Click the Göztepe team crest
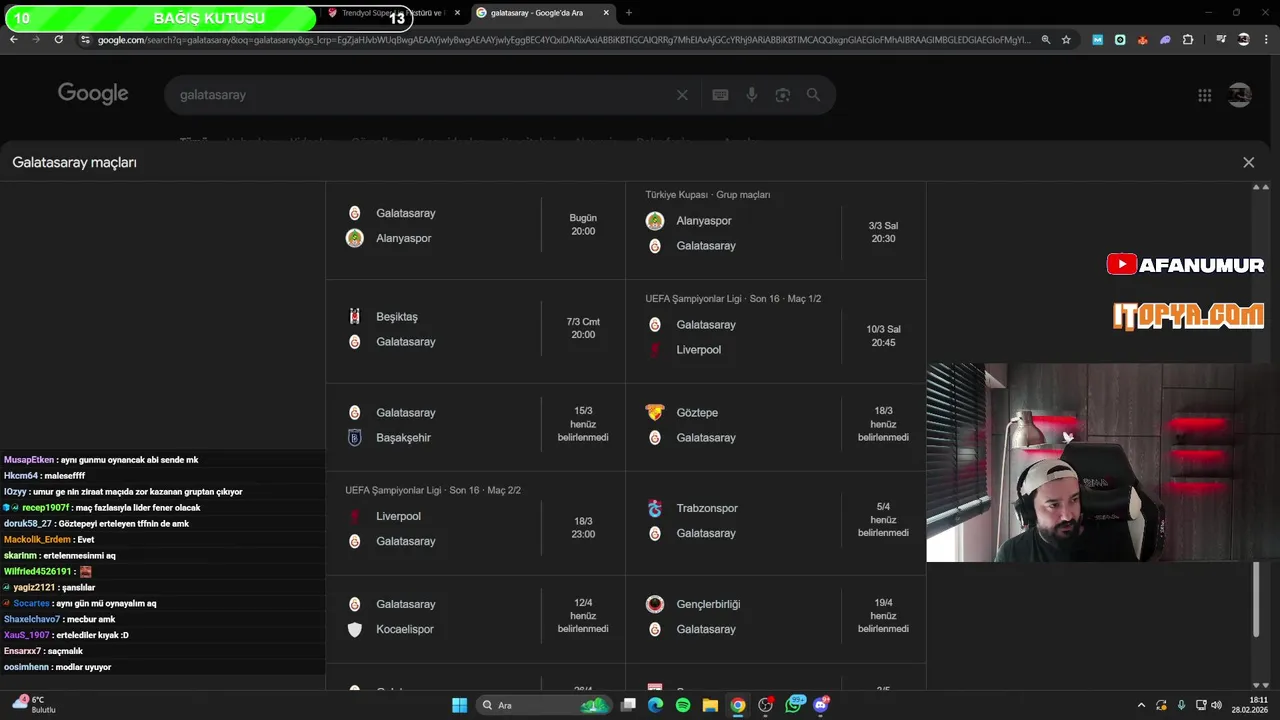Screen dimensions: 1280x720 (655, 412)
